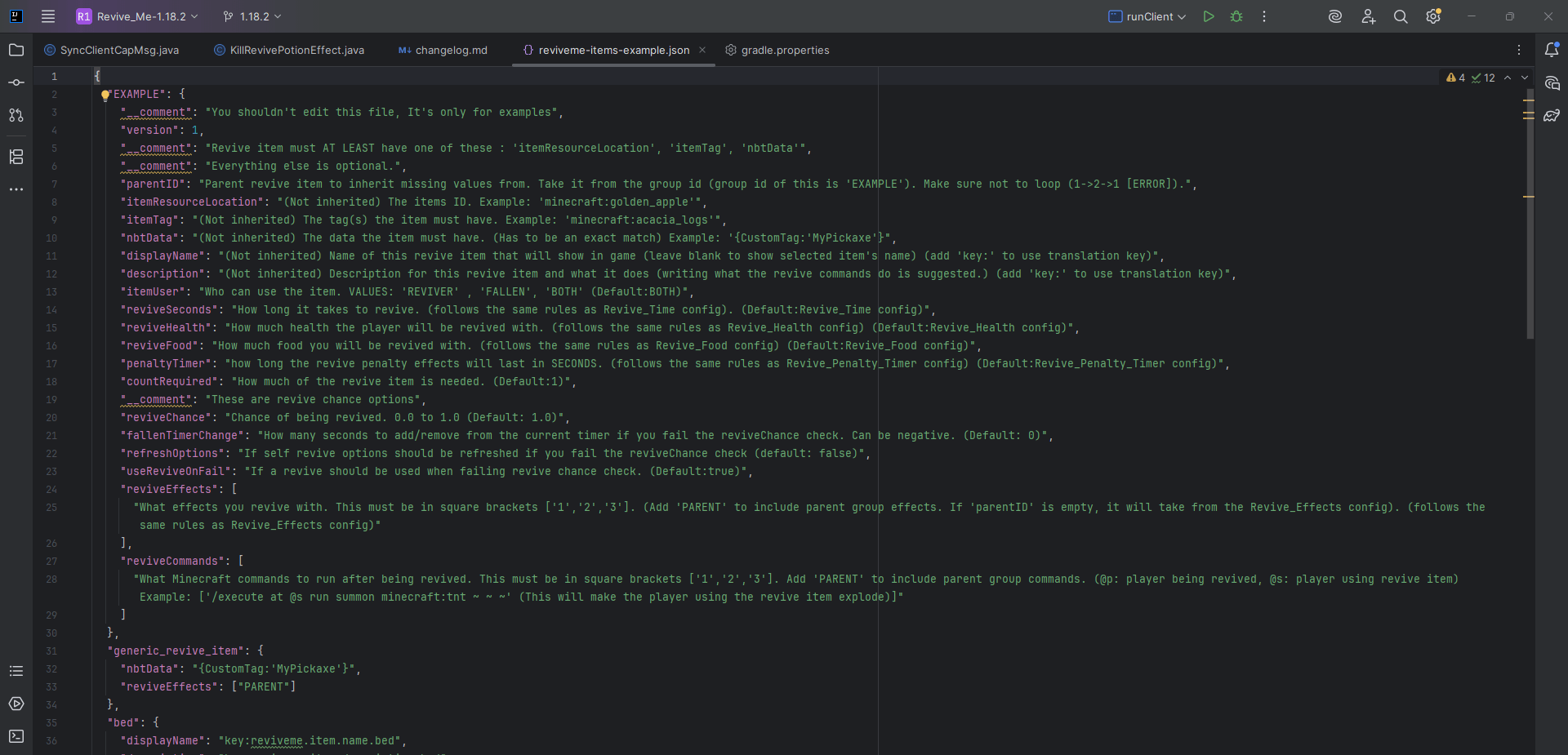
Task: Open the Terminal tool window
Action: [x=16, y=736]
